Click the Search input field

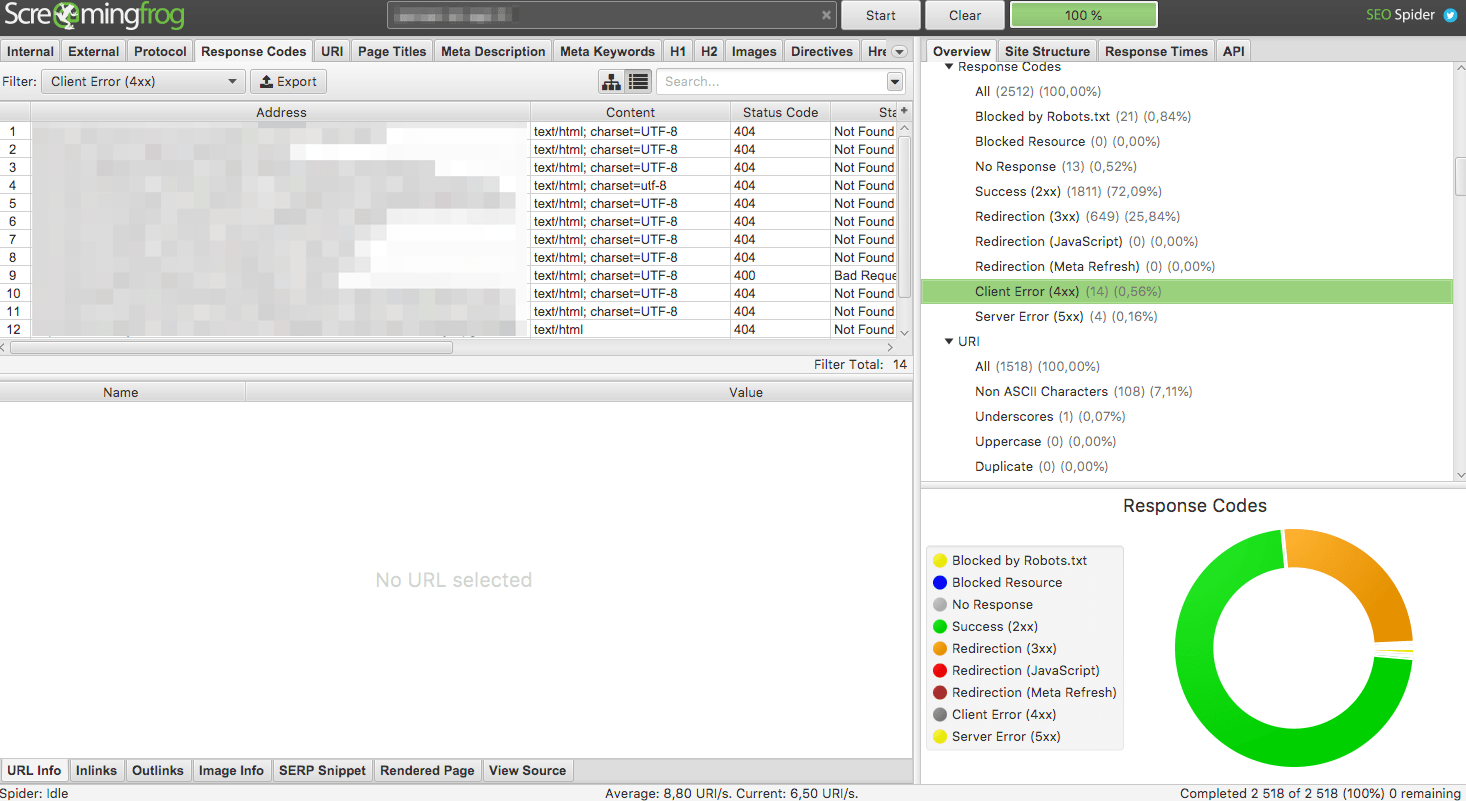point(770,82)
